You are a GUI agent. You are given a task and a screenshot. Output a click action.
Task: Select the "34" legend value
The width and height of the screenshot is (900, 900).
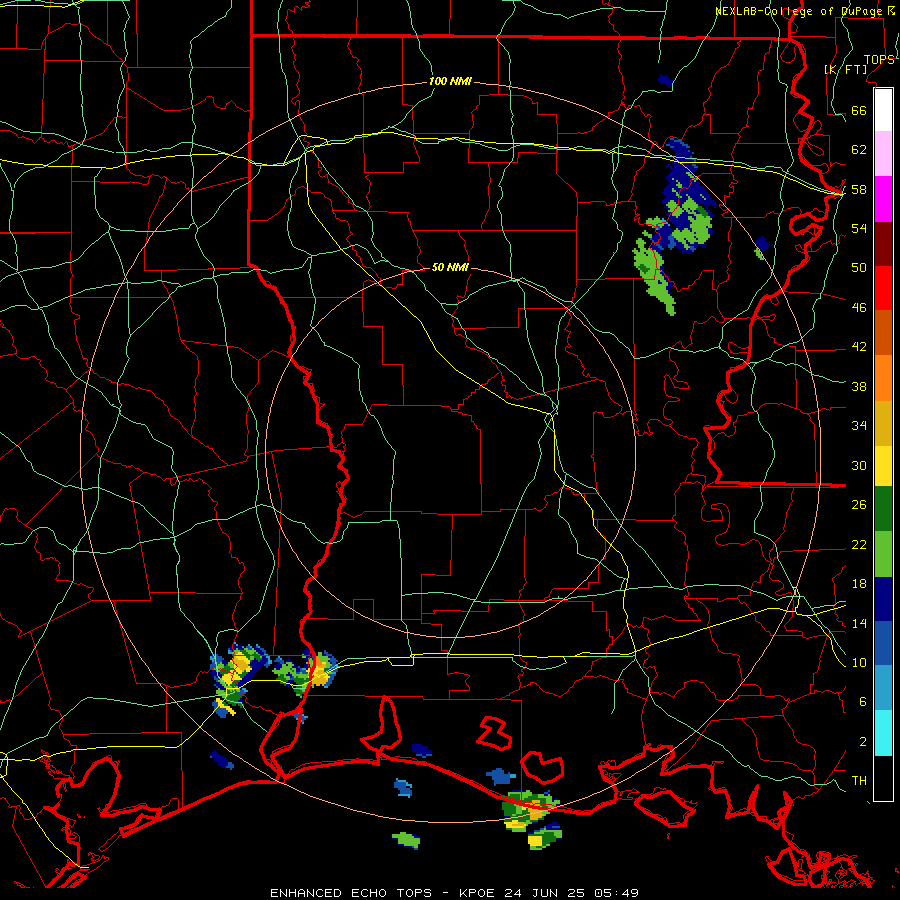coord(859,426)
